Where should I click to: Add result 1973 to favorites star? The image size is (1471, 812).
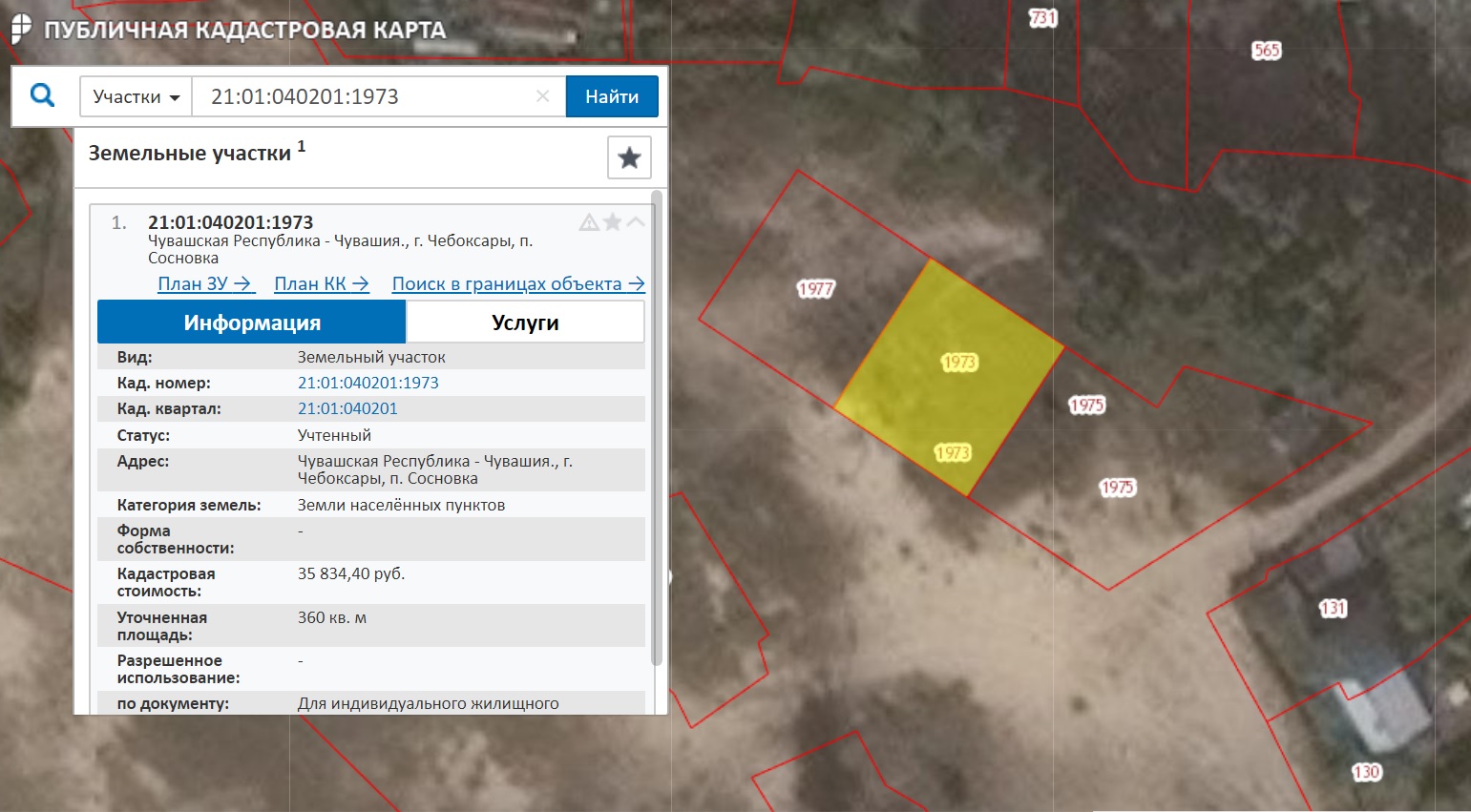tap(613, 222)
